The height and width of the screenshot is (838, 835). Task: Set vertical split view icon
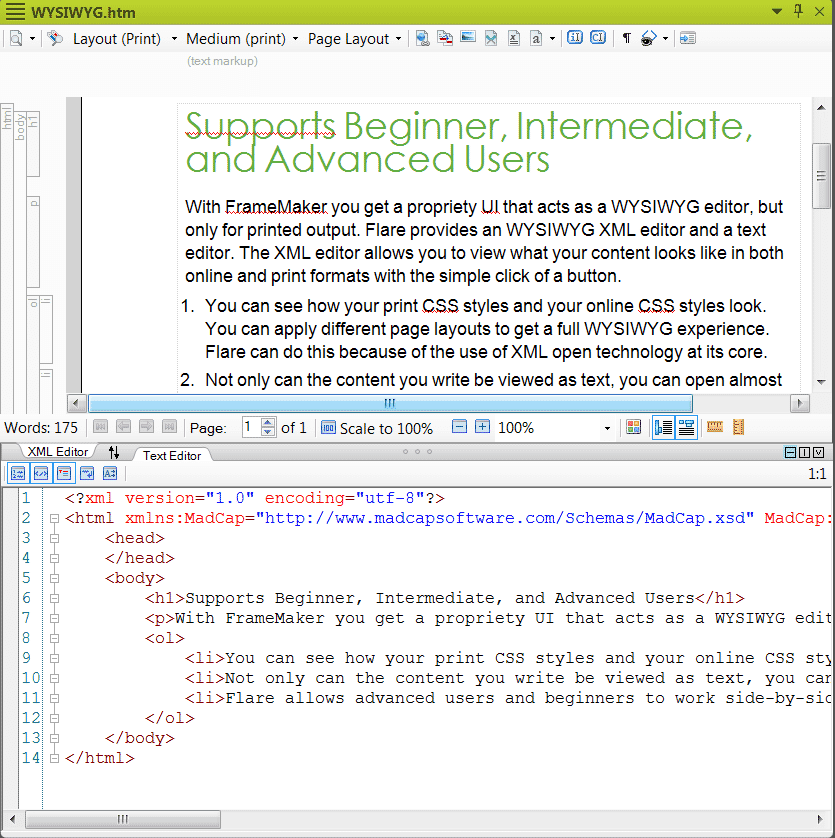(x=804, y=453)
